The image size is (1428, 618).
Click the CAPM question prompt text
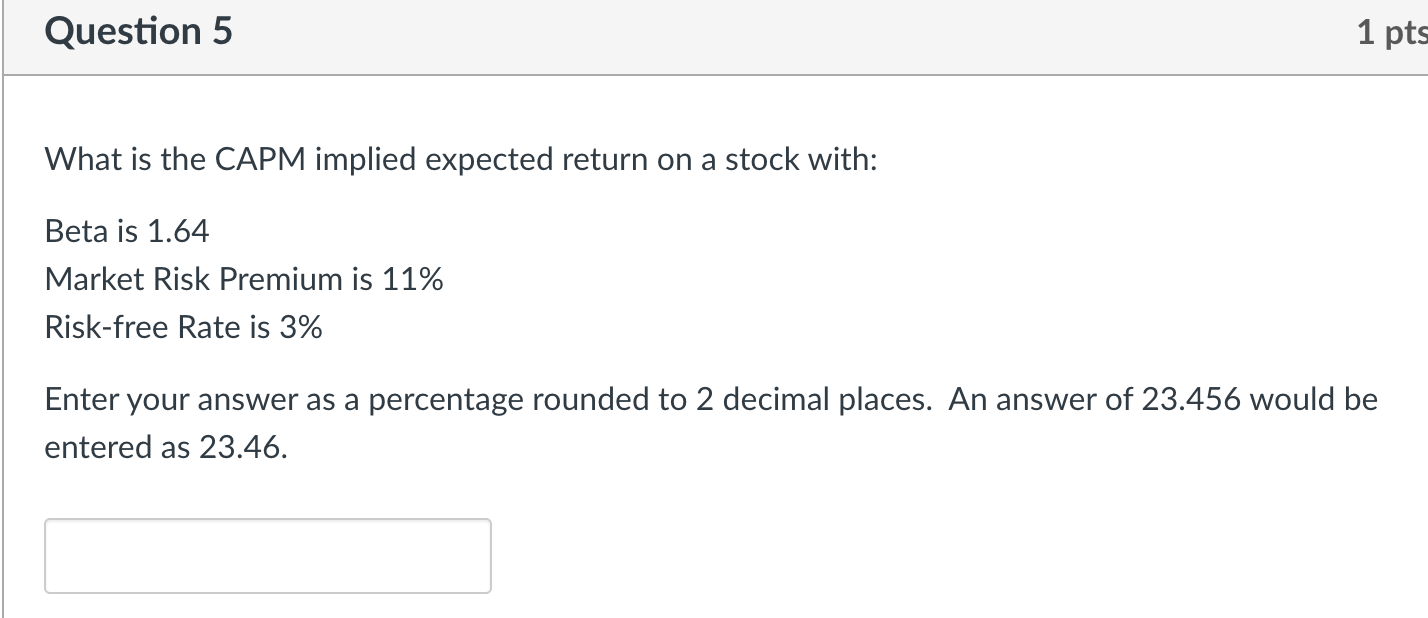460,158
